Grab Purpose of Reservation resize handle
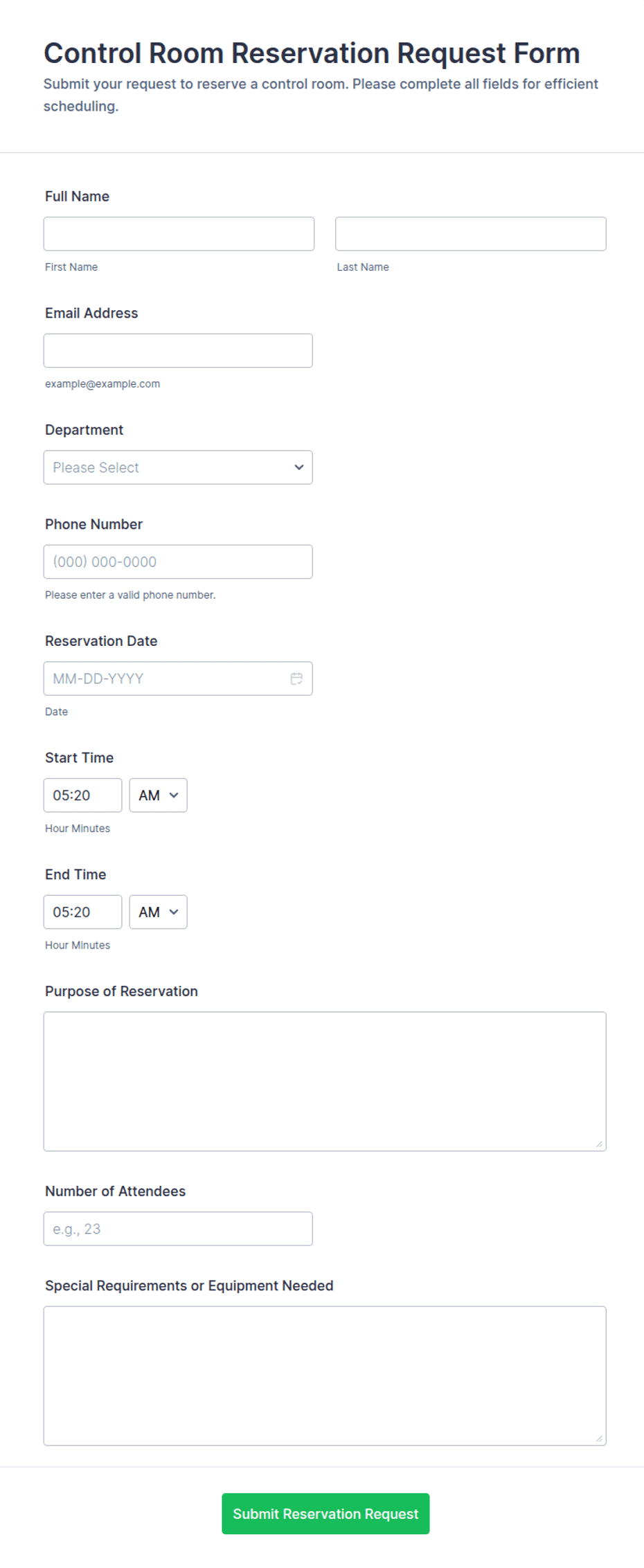 point(599,1144)
